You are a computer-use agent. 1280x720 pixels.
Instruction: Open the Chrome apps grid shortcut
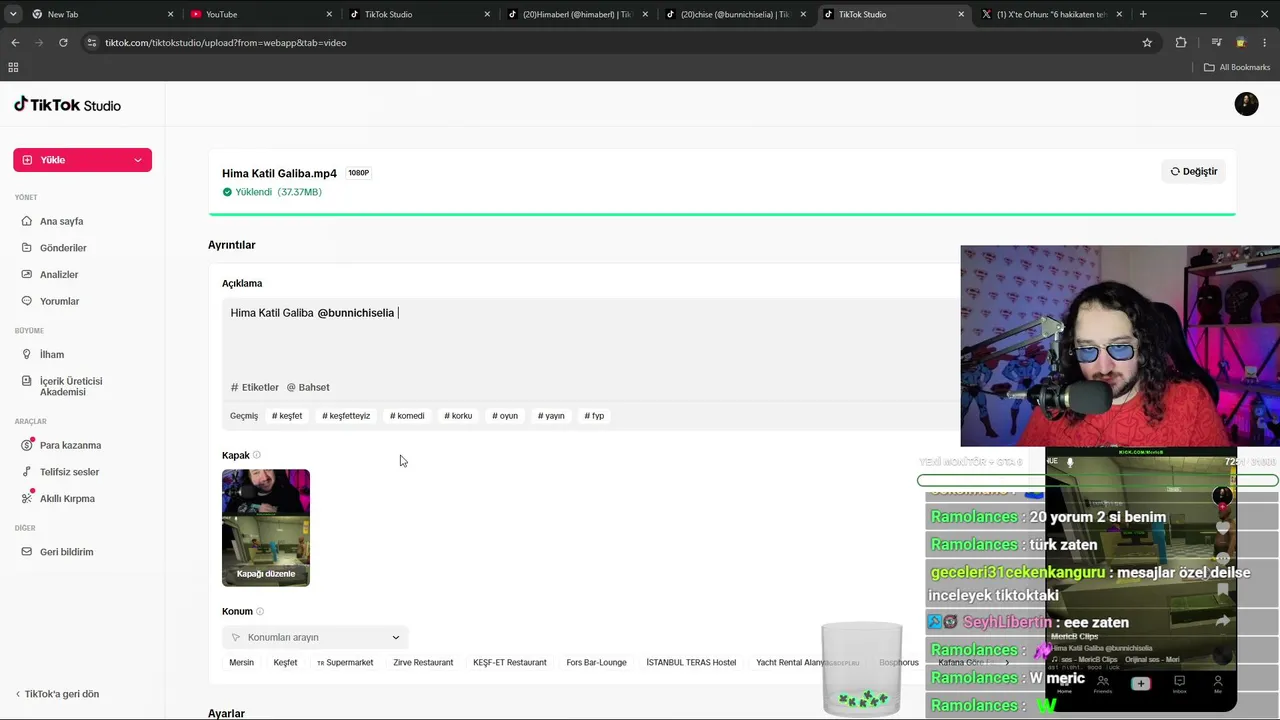pos(13,67)
